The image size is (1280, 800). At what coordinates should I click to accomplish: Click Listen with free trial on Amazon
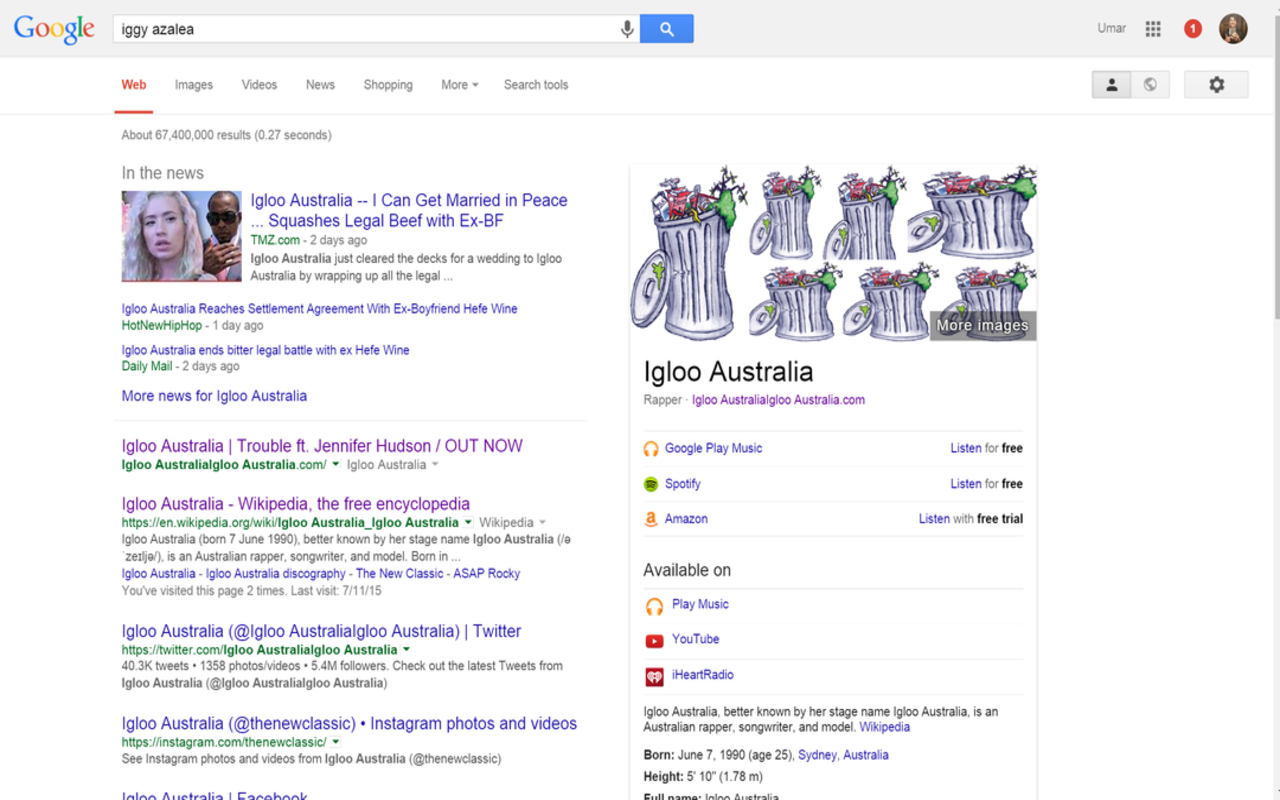tap(971, 519)
